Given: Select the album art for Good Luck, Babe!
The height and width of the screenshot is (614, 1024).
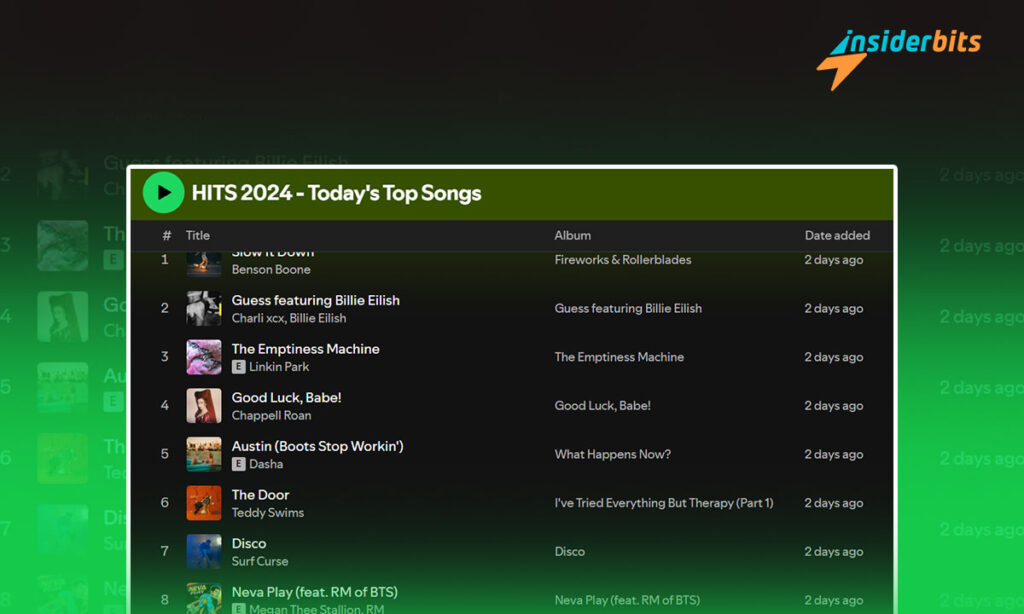Looking at the screenshot, I should [204, 405].
